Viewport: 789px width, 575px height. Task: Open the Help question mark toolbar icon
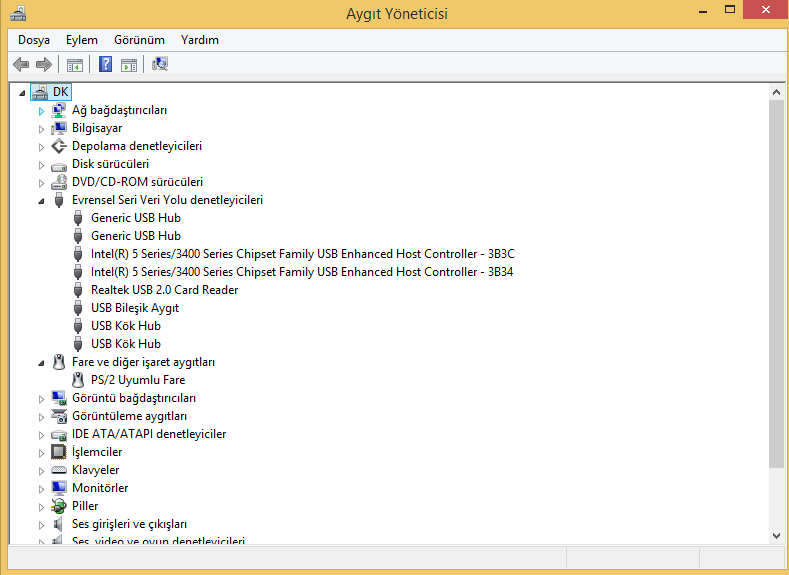pos(105,64)
